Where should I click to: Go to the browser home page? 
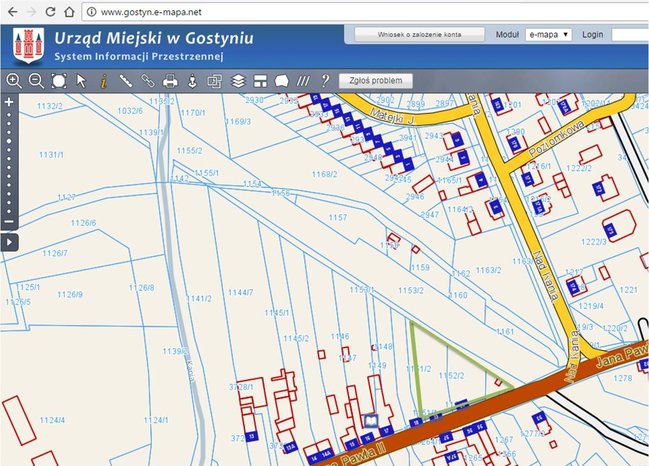(x=69, y=12)
